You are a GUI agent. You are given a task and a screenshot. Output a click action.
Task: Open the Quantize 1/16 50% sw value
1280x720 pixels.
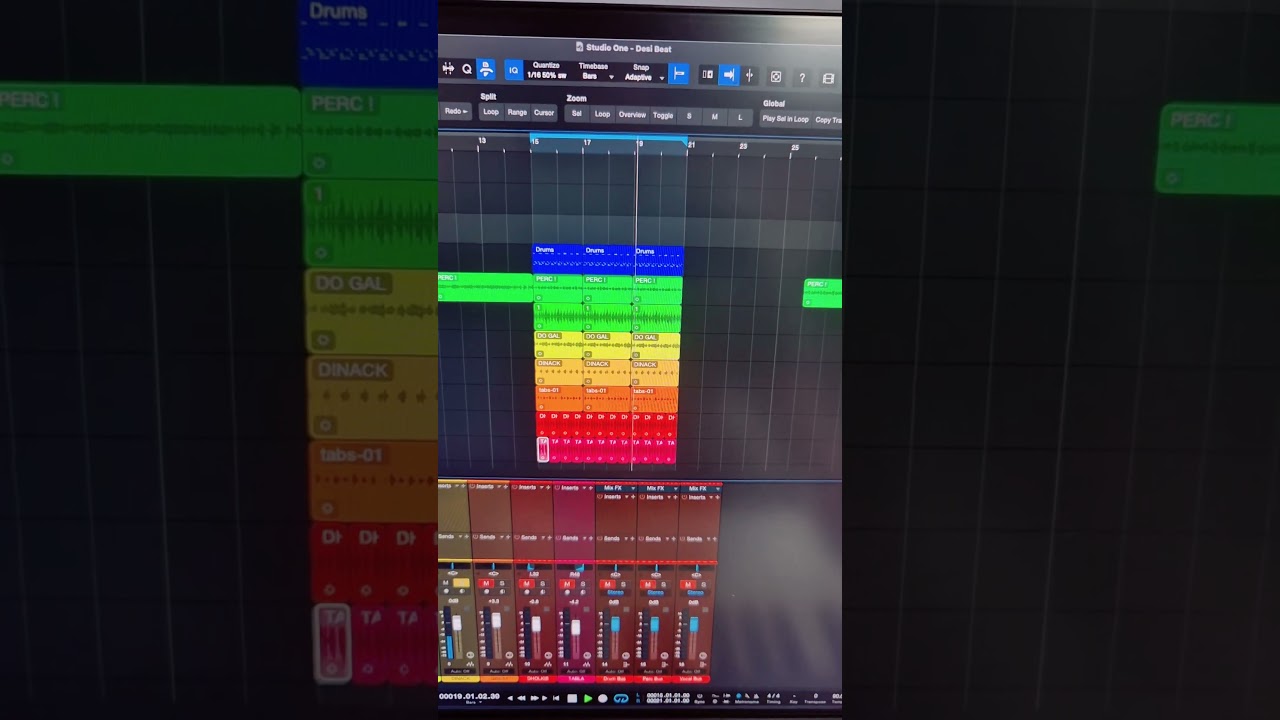coord(547,75)
